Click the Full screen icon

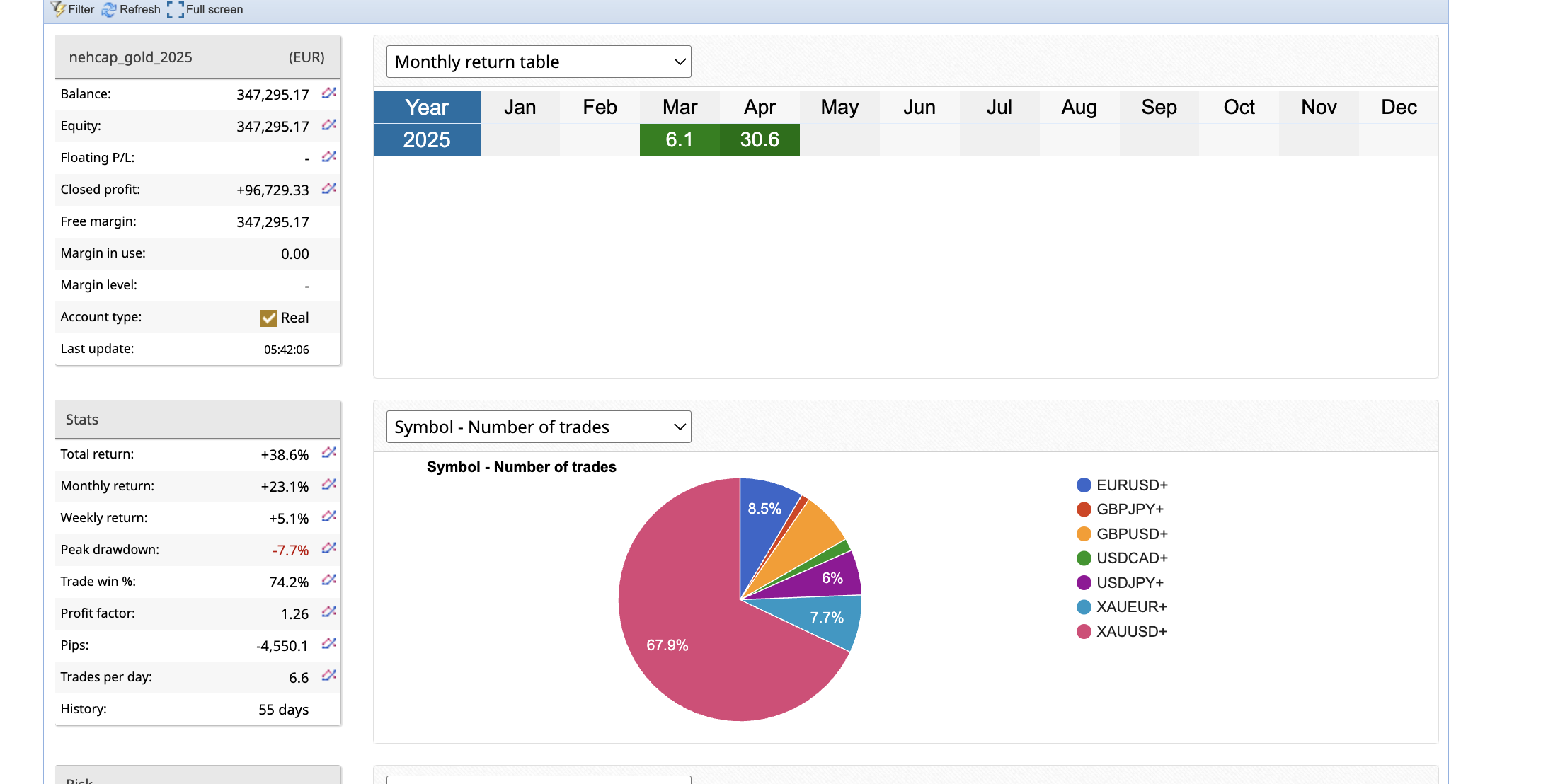pos(175,9)
